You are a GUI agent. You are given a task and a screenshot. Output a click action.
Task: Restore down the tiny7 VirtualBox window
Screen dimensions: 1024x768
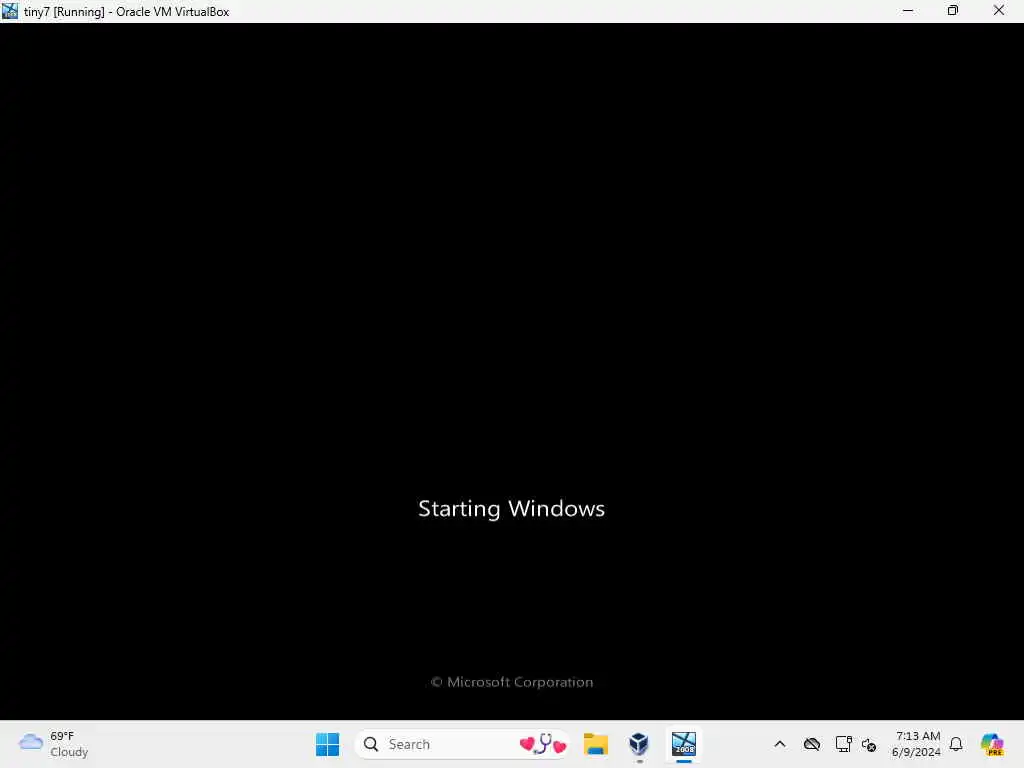[x=953, y=10]
